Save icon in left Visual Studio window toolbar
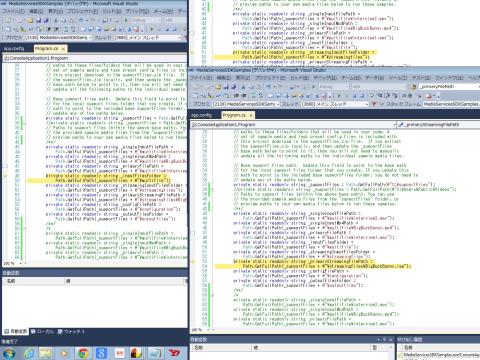This screenshot has height=360, width=480. (x=38, y=20)
